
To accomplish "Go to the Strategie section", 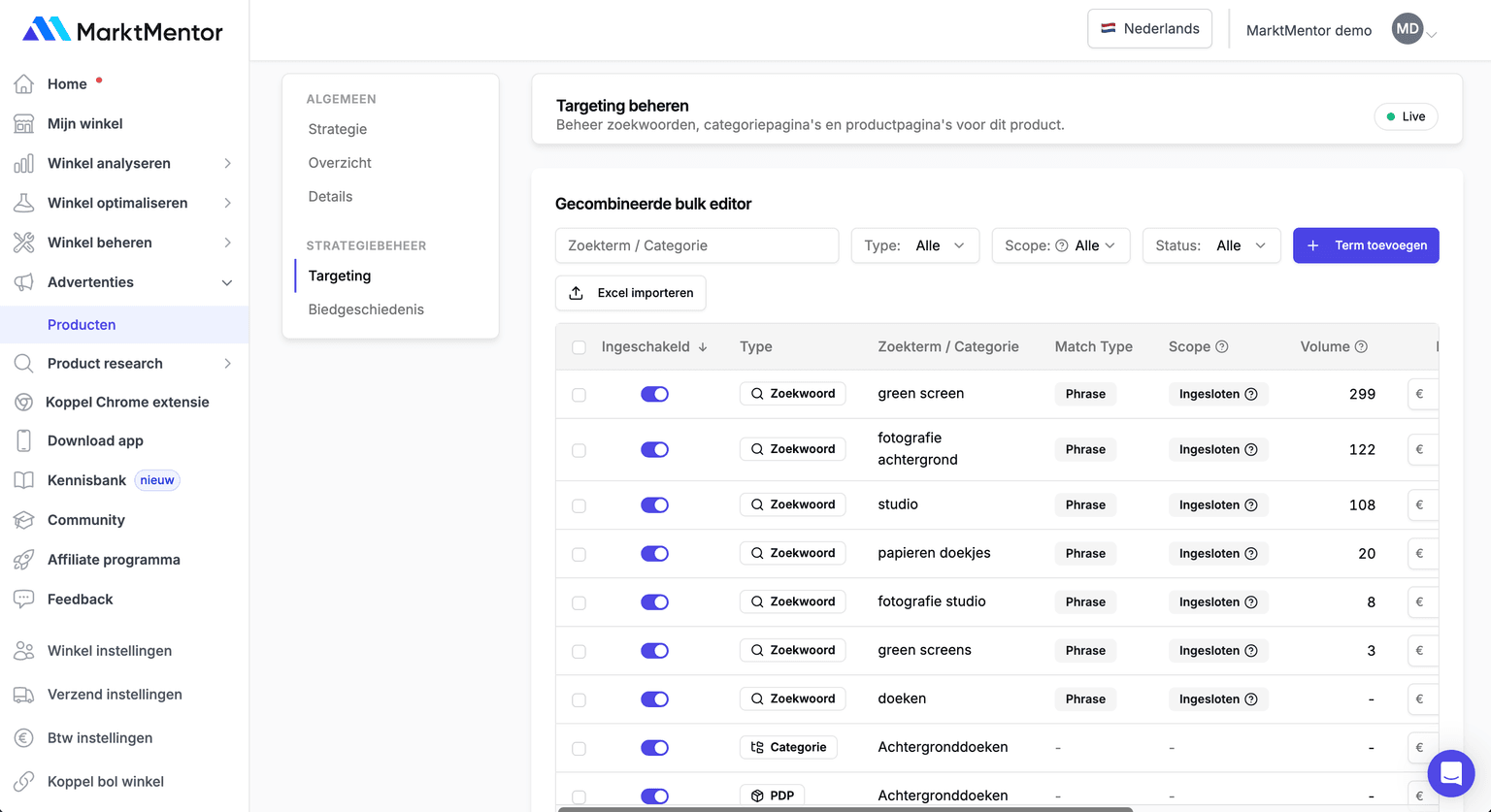I will pos(338,129).
